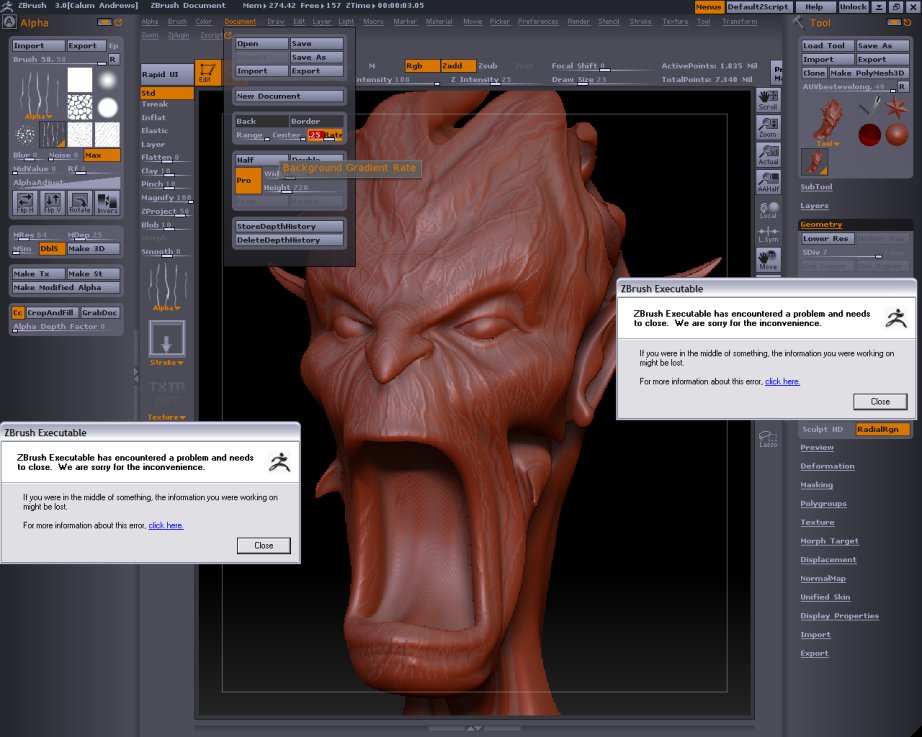Expand the Morph Target subpalette
Image resolution: width=922 pixels, height=737 pixels.
(x=830, y=541)
